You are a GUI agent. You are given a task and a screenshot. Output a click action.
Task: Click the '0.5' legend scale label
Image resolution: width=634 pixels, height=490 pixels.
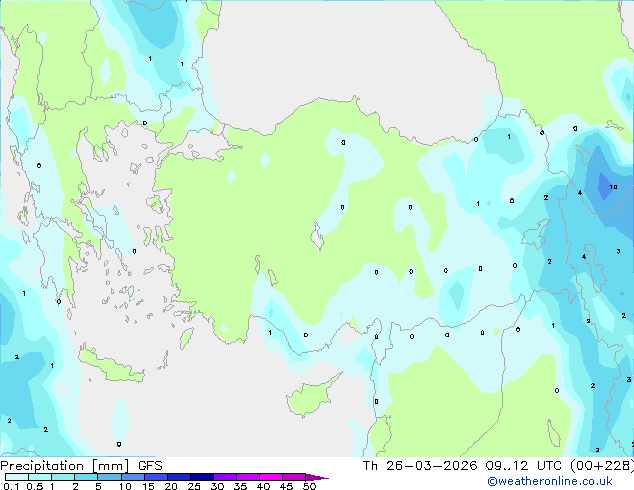[35, 486]
